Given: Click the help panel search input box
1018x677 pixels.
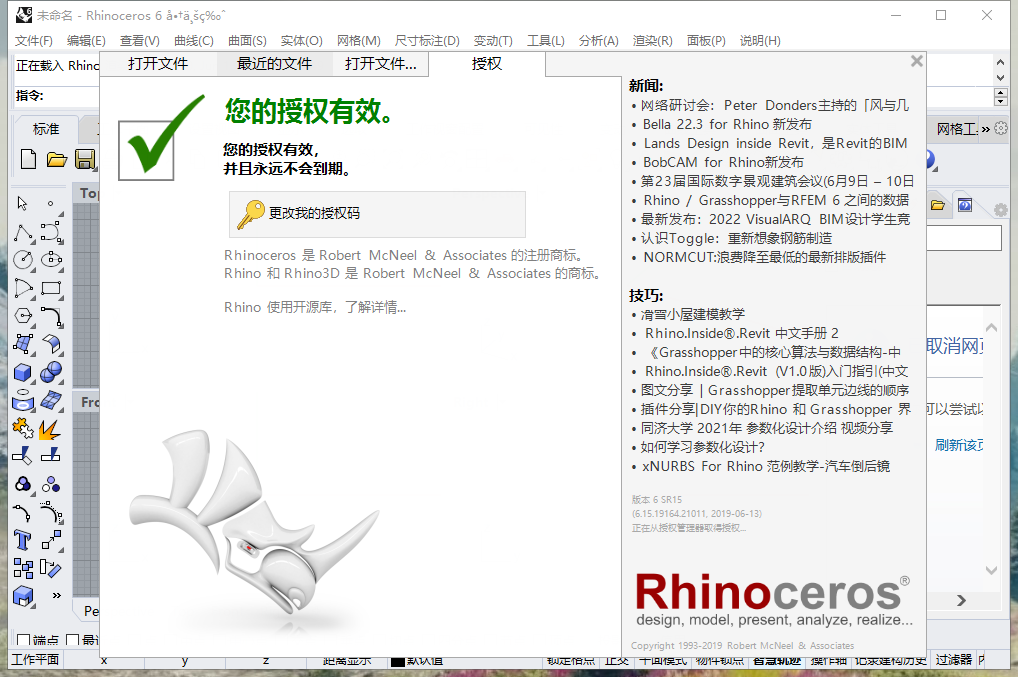Looking at the screenshot, I should (964, 238).
